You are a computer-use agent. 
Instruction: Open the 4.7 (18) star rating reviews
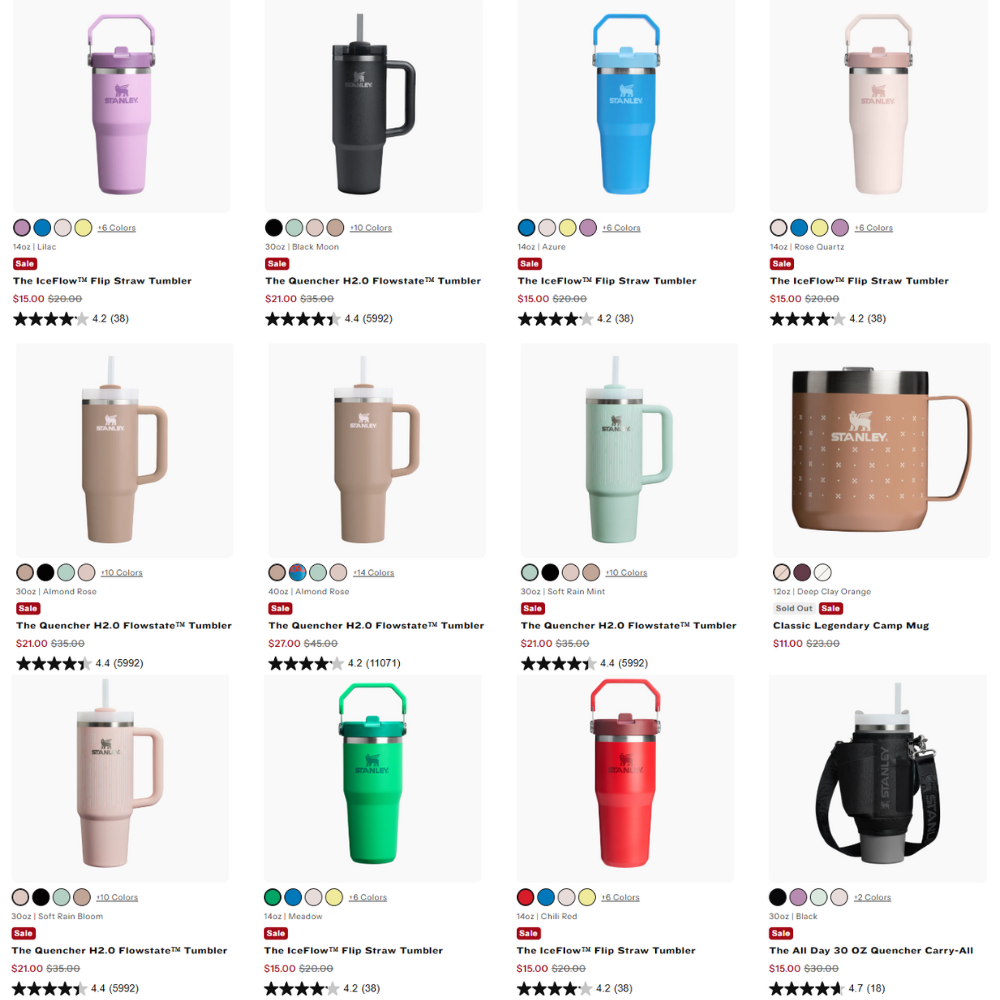(827, 989)
